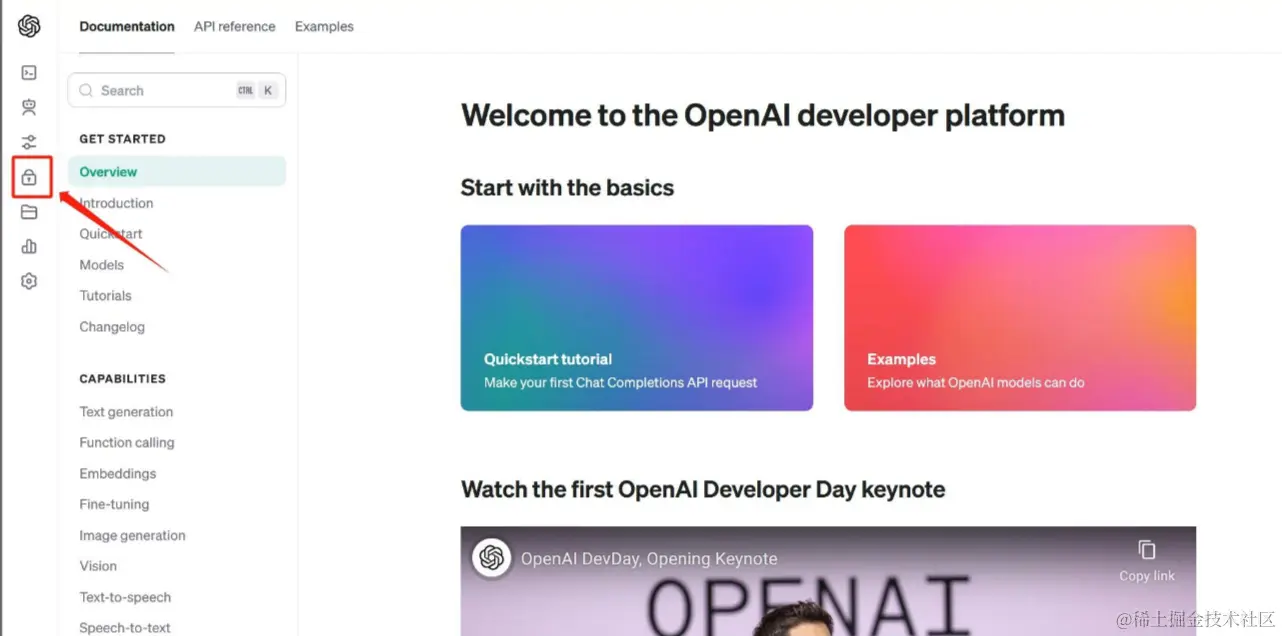Screen dimensions: 1282x636
Task: Open the Changelog sidebar link
Action: tap(112, 327)
